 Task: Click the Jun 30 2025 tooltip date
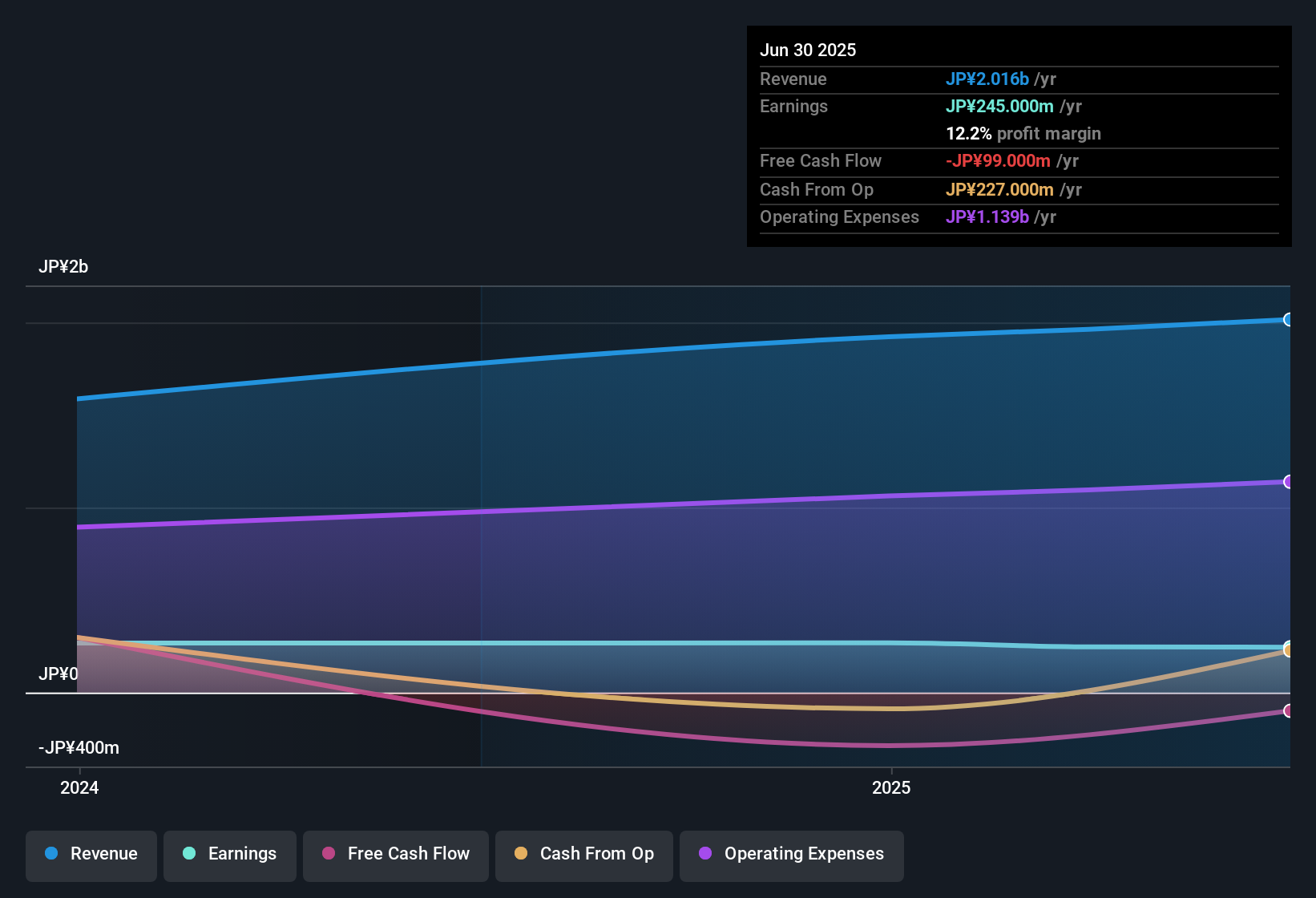coord(808,51)
